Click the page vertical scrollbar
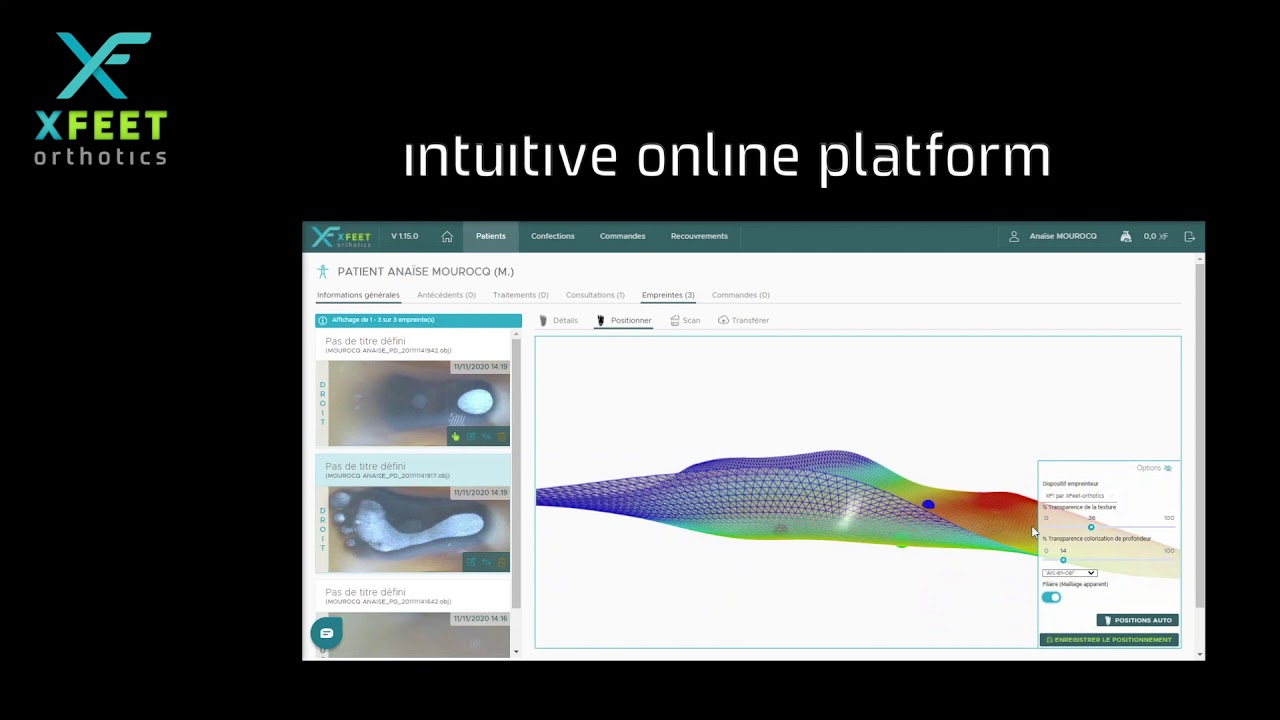The image size is (1280, 720). pyautogui.click(x=1200, y=437)
